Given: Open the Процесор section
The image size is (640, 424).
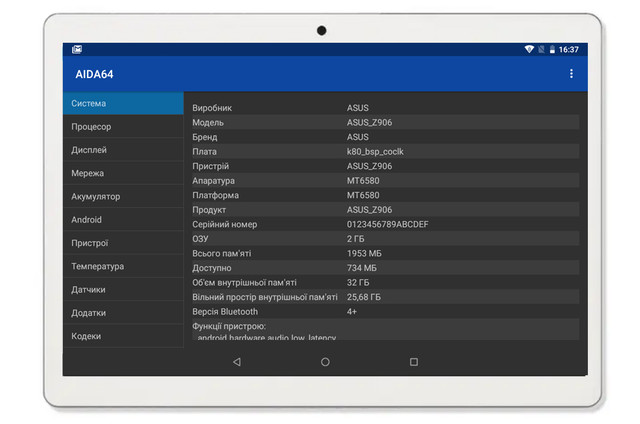Looking at the screenshot, I should (123, 127).
